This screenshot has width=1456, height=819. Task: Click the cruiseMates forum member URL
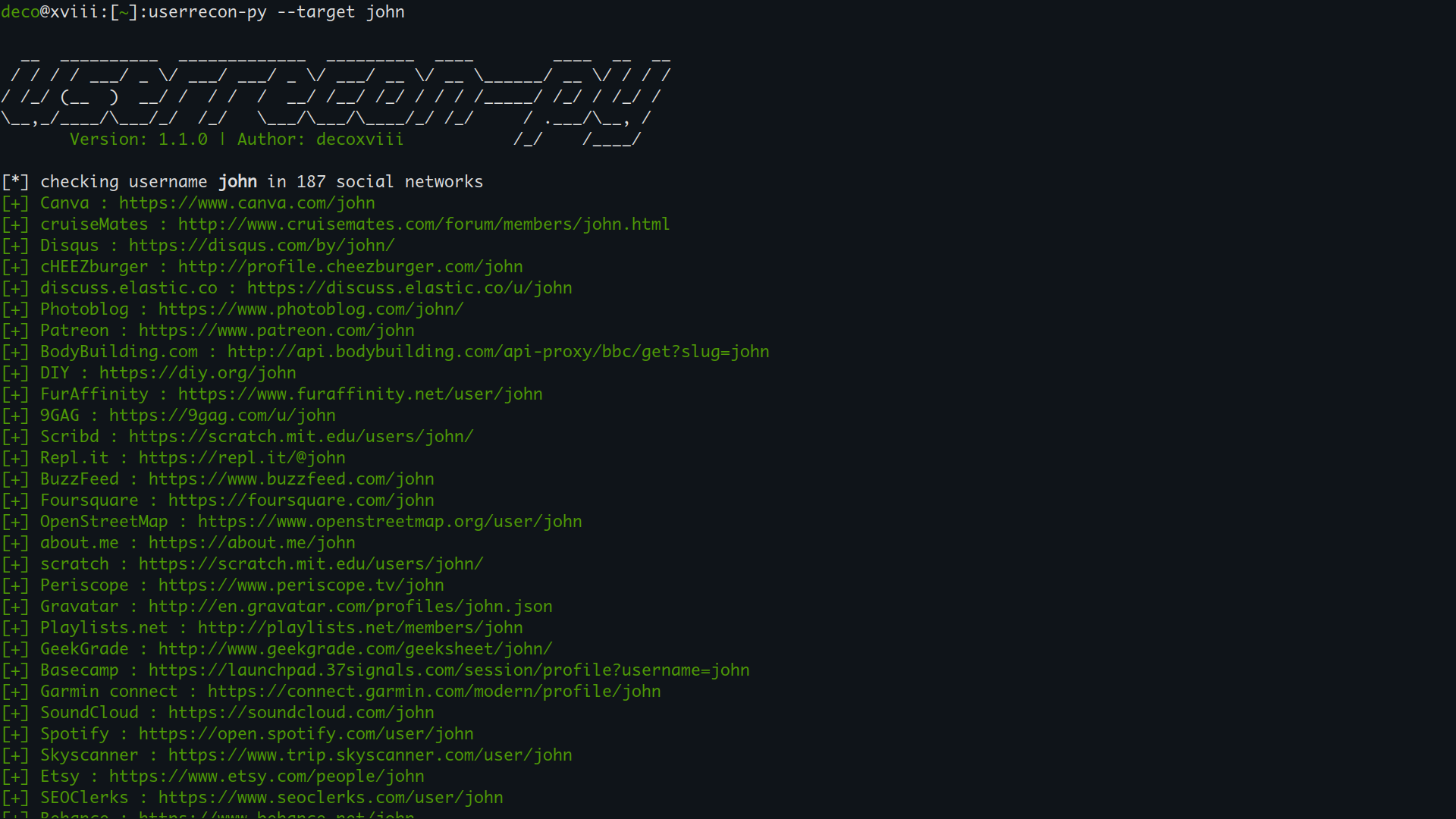point(422,224)
